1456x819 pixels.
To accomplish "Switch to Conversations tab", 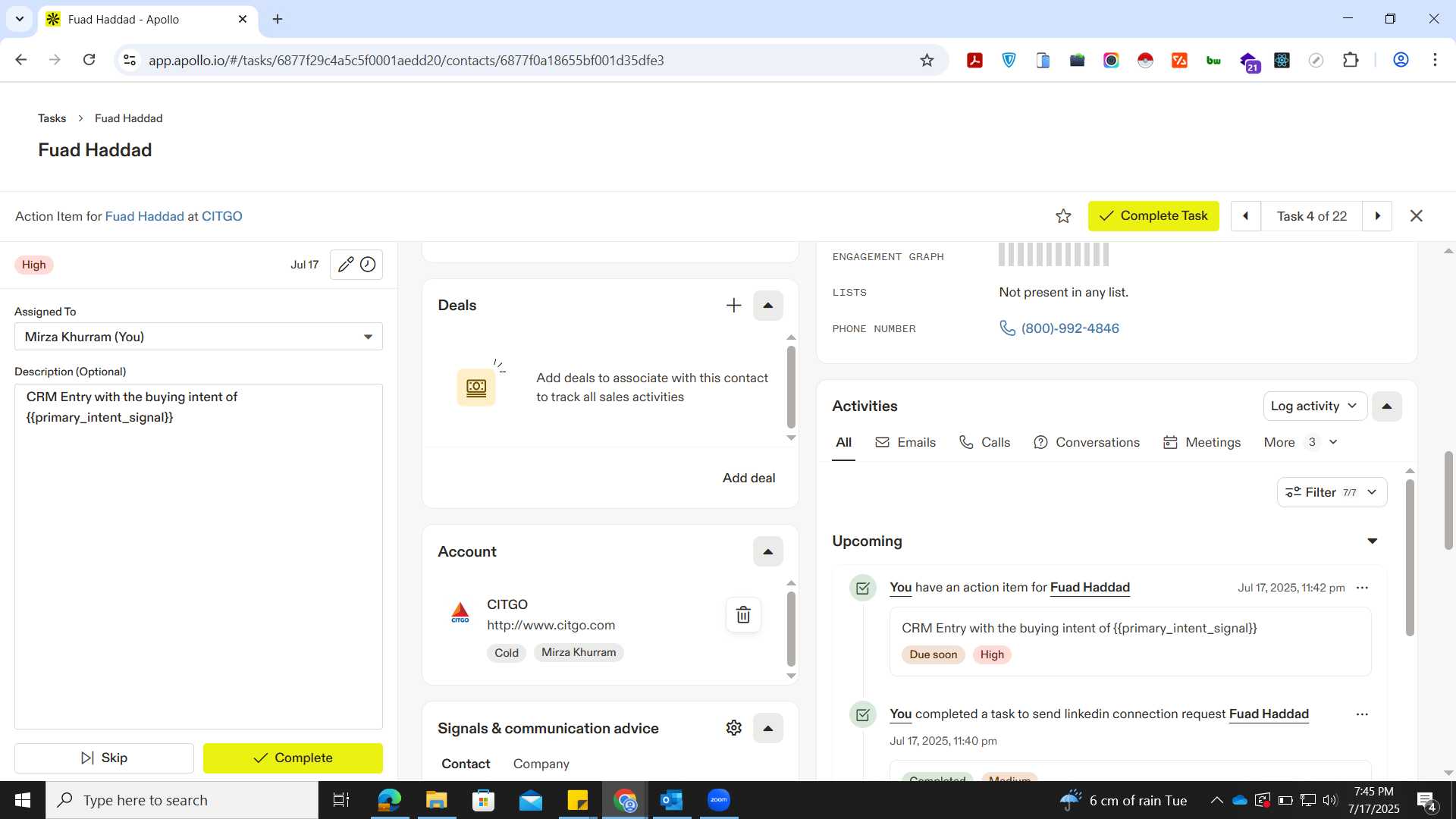I will [x=1086, y=442].
